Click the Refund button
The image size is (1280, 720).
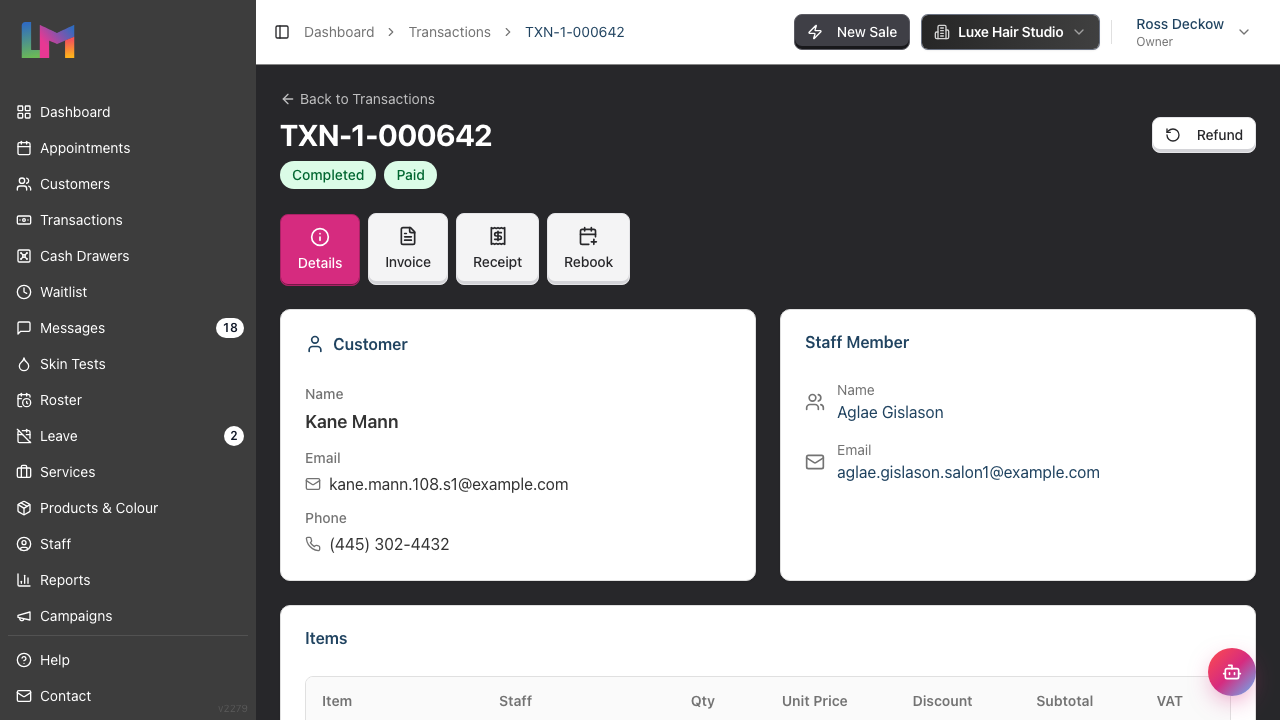1203,135
